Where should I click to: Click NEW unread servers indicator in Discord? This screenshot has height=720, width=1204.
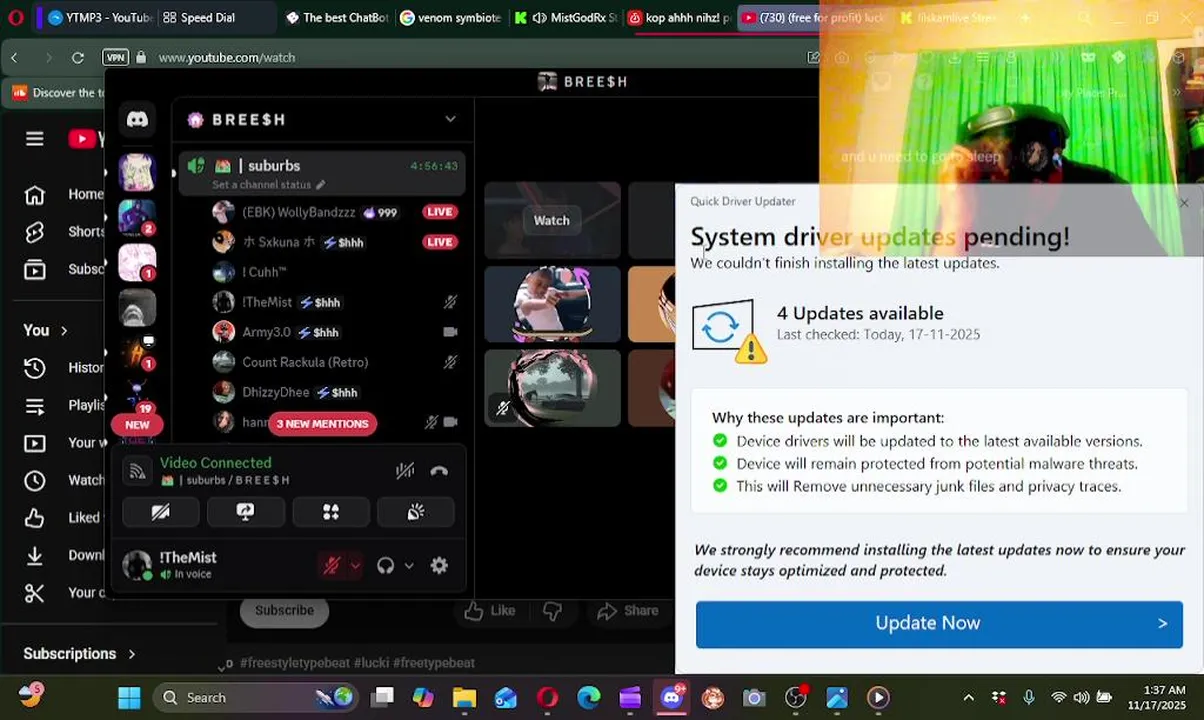(x=137, y=425)
